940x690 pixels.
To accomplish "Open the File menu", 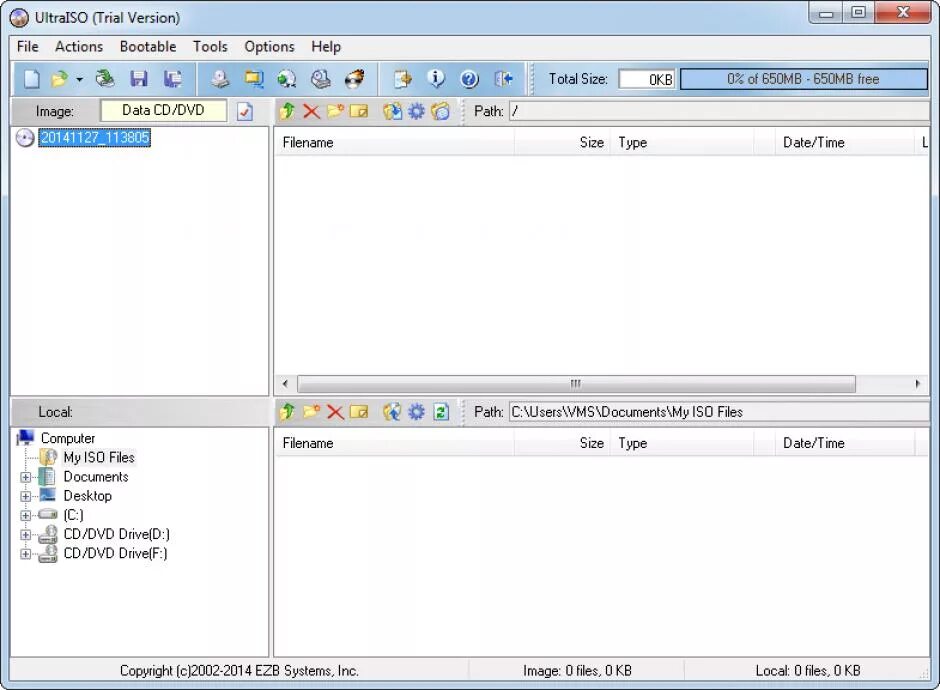I will (28, 47).
